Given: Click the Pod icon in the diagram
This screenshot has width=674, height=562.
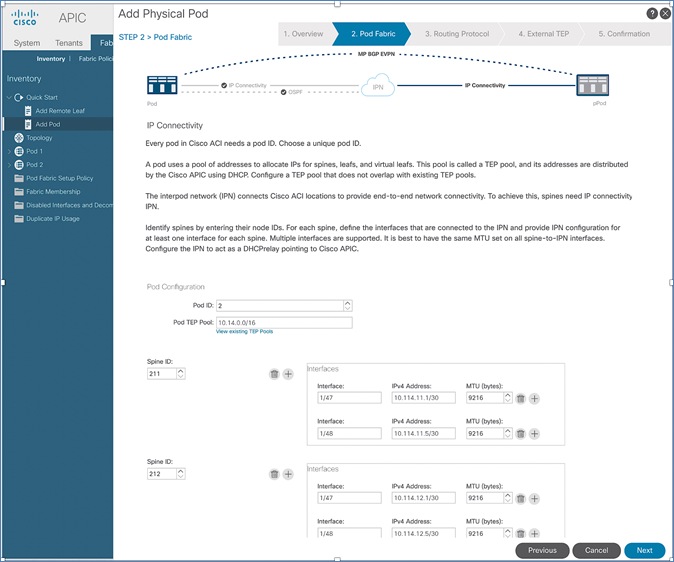Looking at the screenshot, I should (x=162, y=85).
